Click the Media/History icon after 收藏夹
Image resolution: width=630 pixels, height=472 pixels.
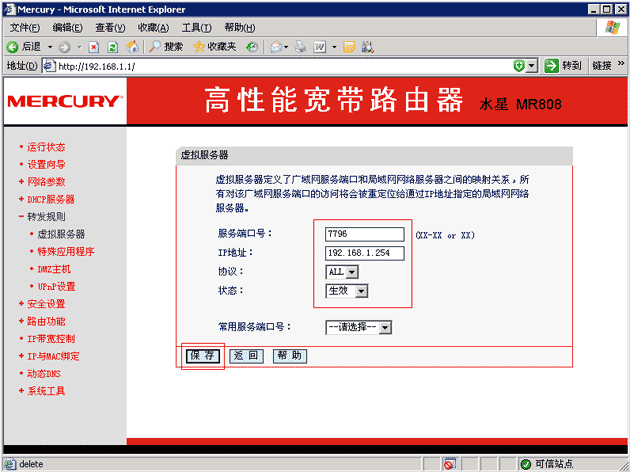[x=252, y=47]
